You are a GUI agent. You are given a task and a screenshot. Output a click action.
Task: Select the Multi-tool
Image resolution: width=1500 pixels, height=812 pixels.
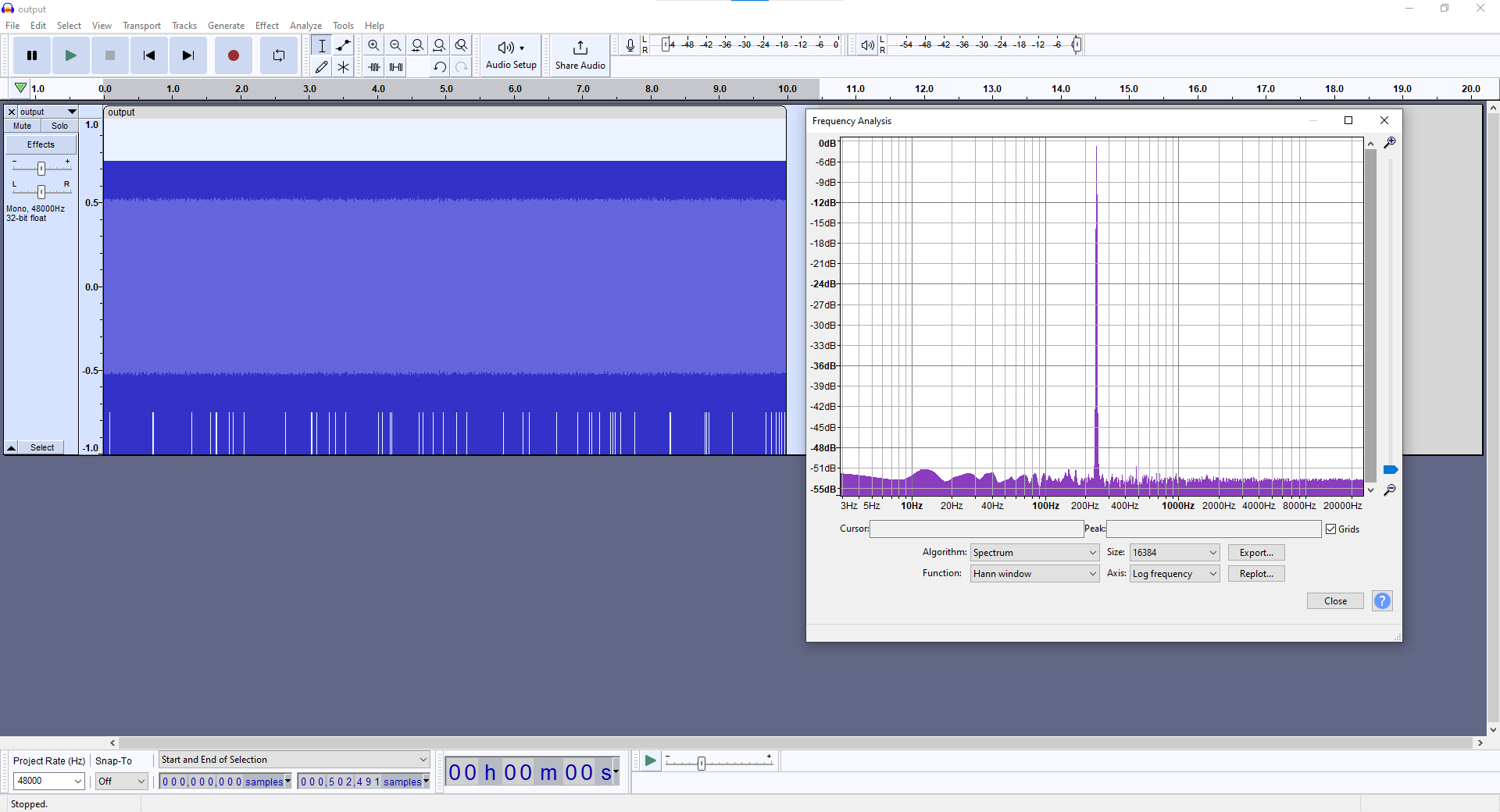coord(343,66)
